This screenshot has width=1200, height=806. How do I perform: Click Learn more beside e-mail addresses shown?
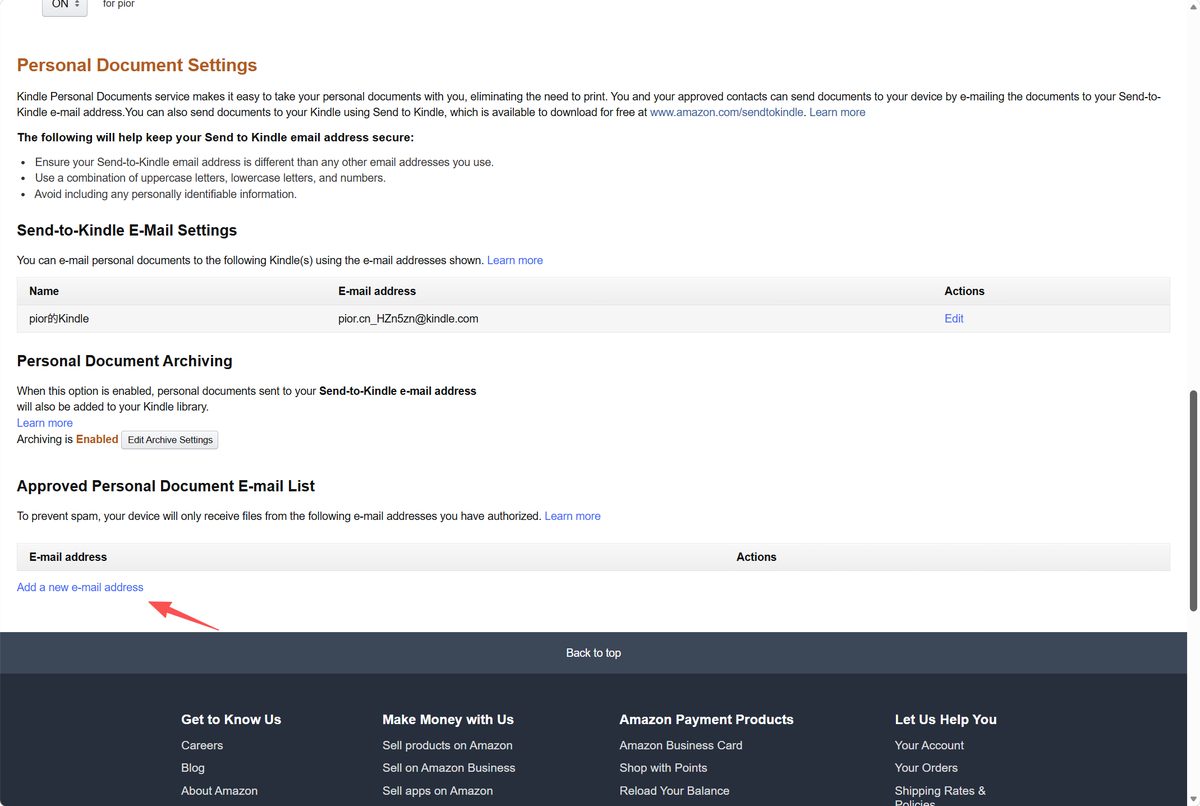tap(515, 260)
